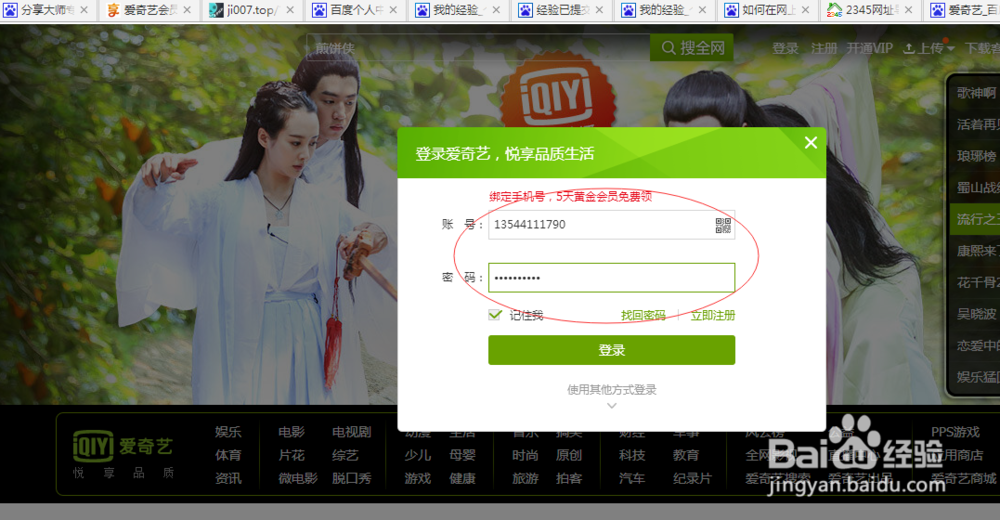Click the 找回密码 link
Viewport: 1000px width, 520px height.
pyautogui.click(x=643, y=315)
